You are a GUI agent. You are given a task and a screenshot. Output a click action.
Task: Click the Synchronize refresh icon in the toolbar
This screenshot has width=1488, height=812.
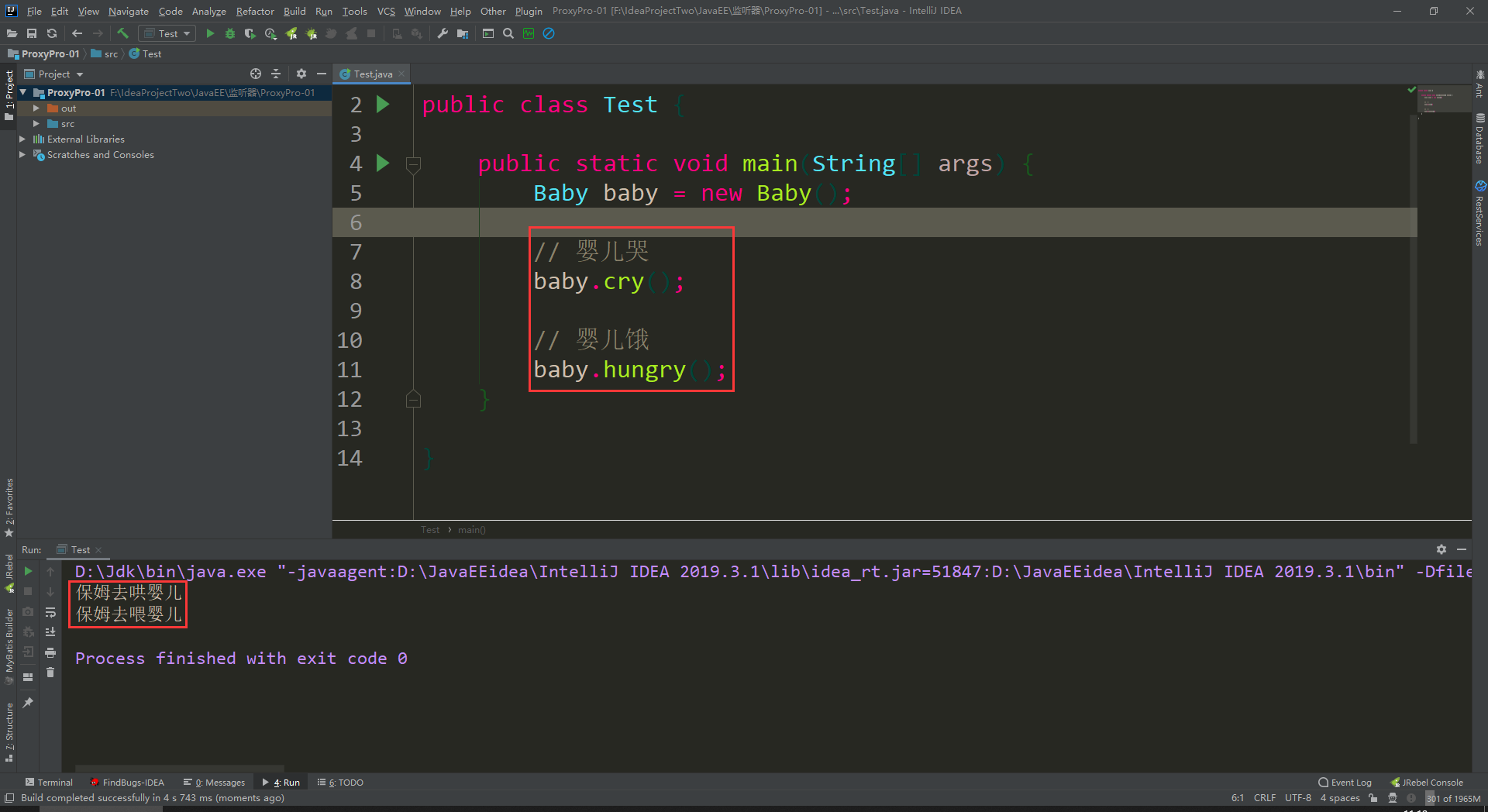click(x=52, y=33)
